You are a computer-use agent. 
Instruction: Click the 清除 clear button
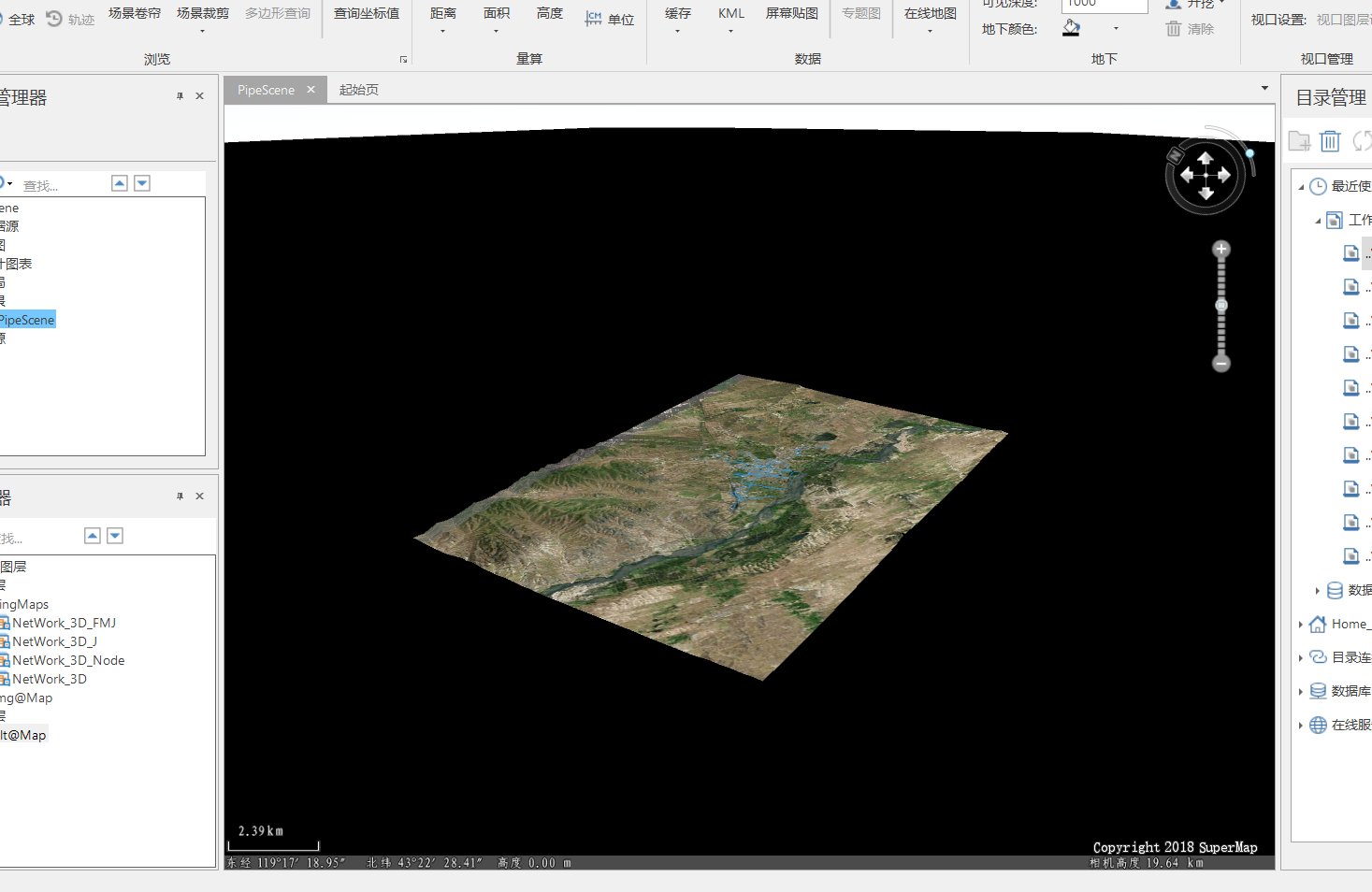tap(1190, 29)
